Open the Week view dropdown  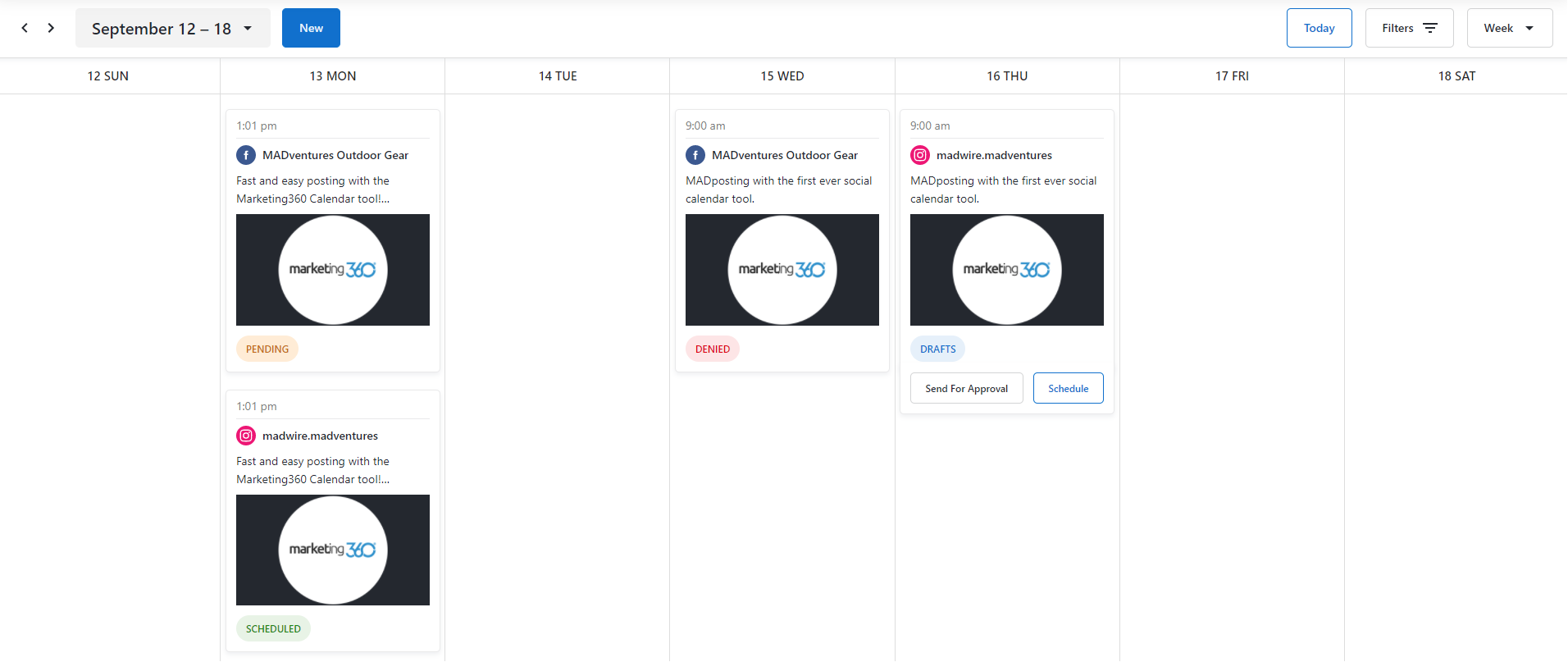tap(1509, 28)
